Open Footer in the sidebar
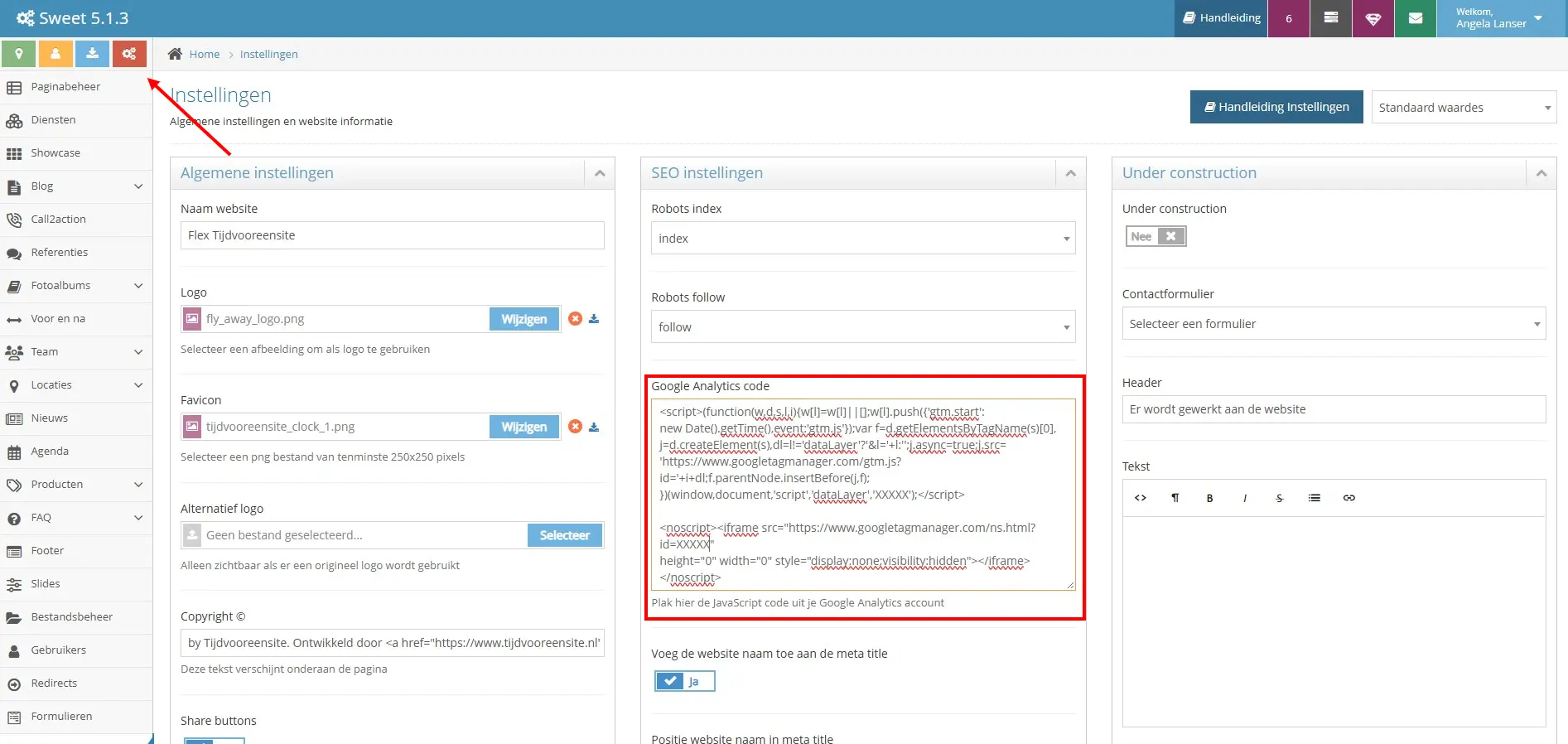 [76, 551]
